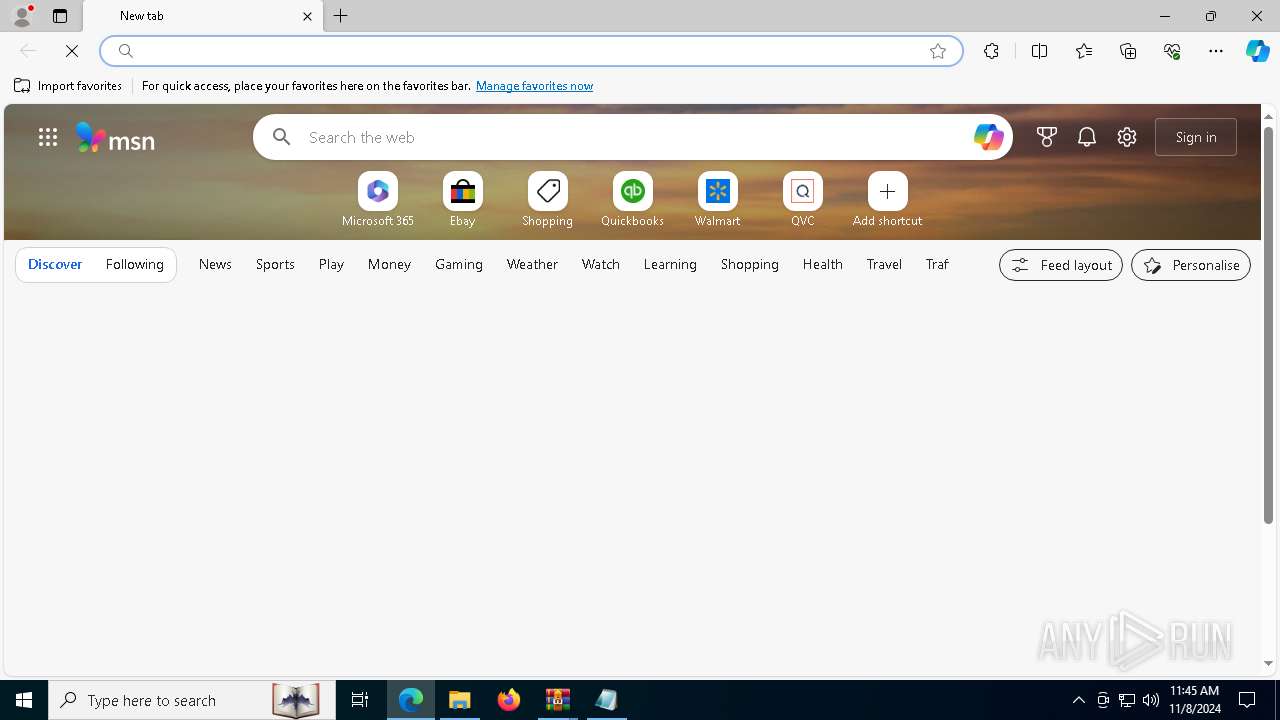Open the Copilot sidebar icon
The width and height of the screenshot is (1280, 720).
coord(1258,51)
